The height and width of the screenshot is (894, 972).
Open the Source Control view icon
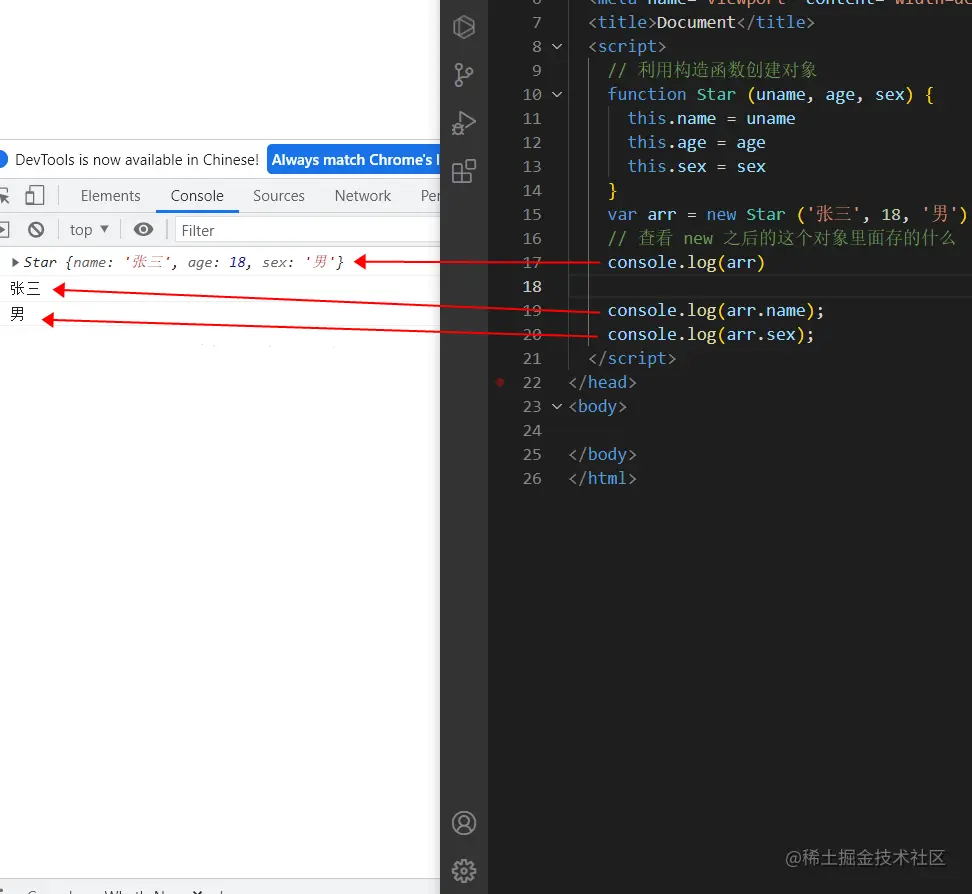point(464,74)
